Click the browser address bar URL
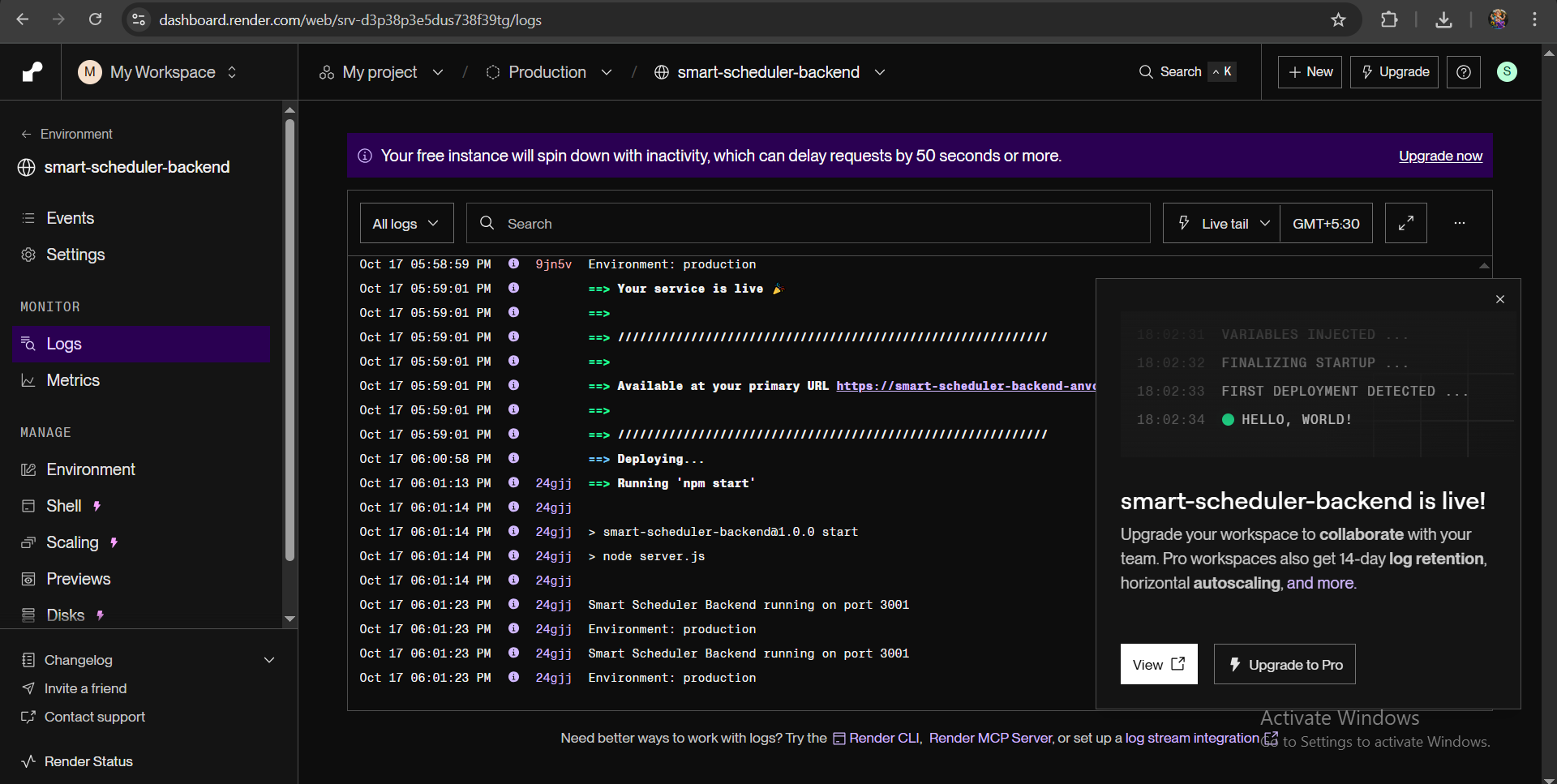 click(350, 19)
